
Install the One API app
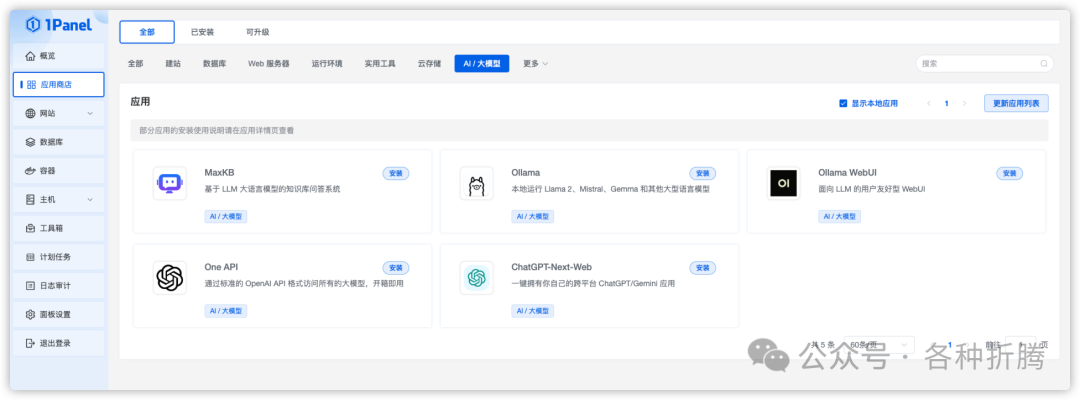395,268
